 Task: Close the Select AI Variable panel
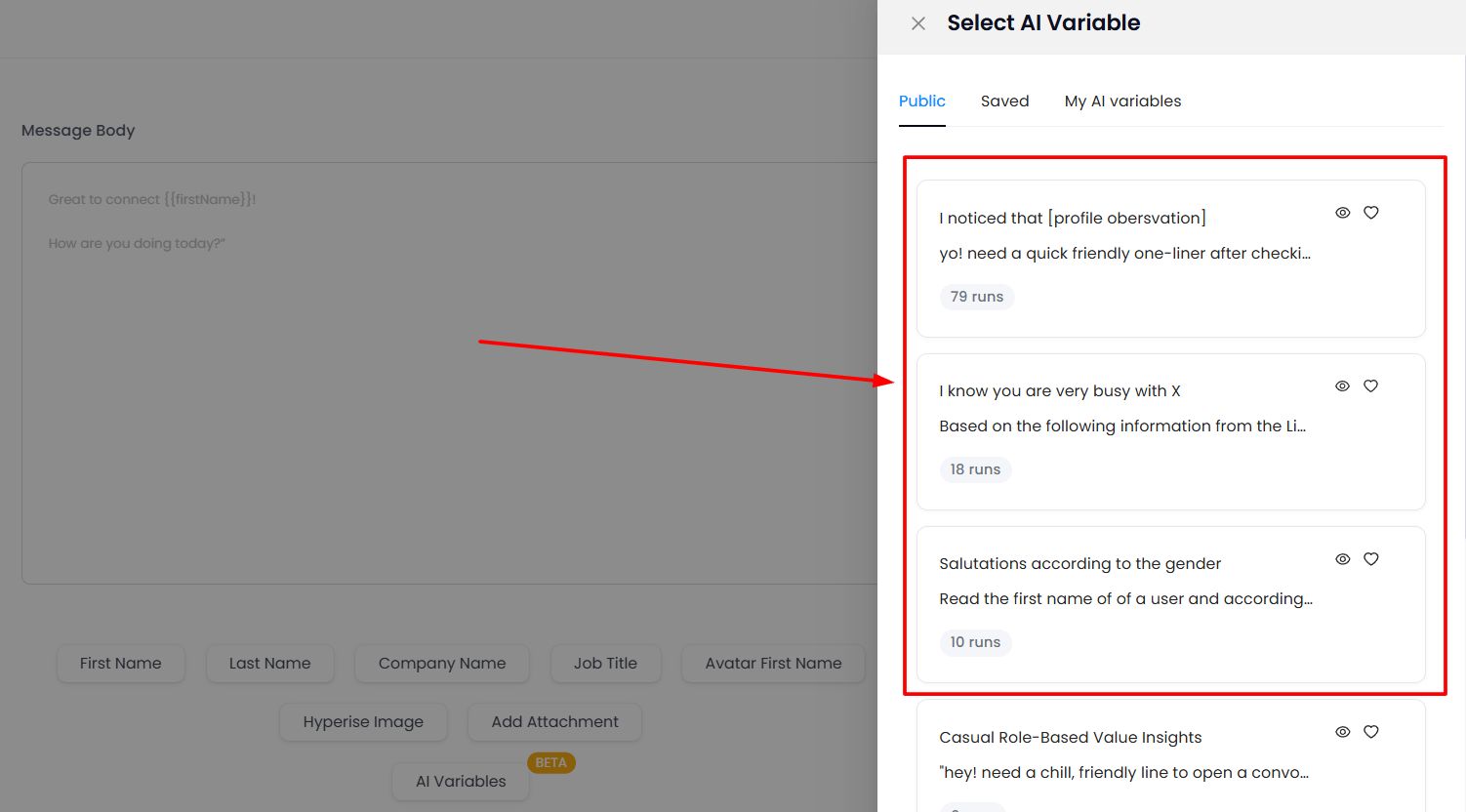(x=917, y=22)
